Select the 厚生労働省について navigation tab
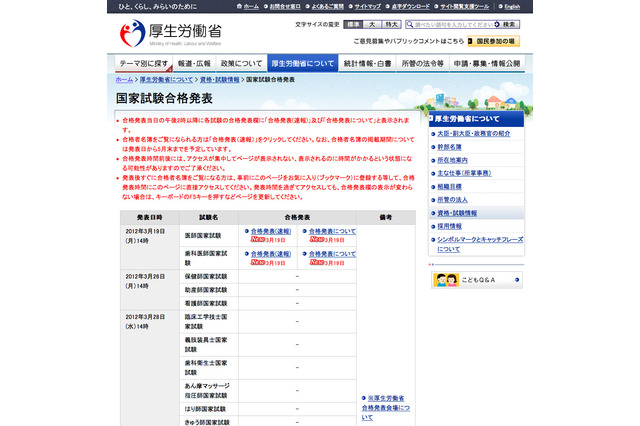The width and height of the screenshot is (640, 426). (302, 64)
